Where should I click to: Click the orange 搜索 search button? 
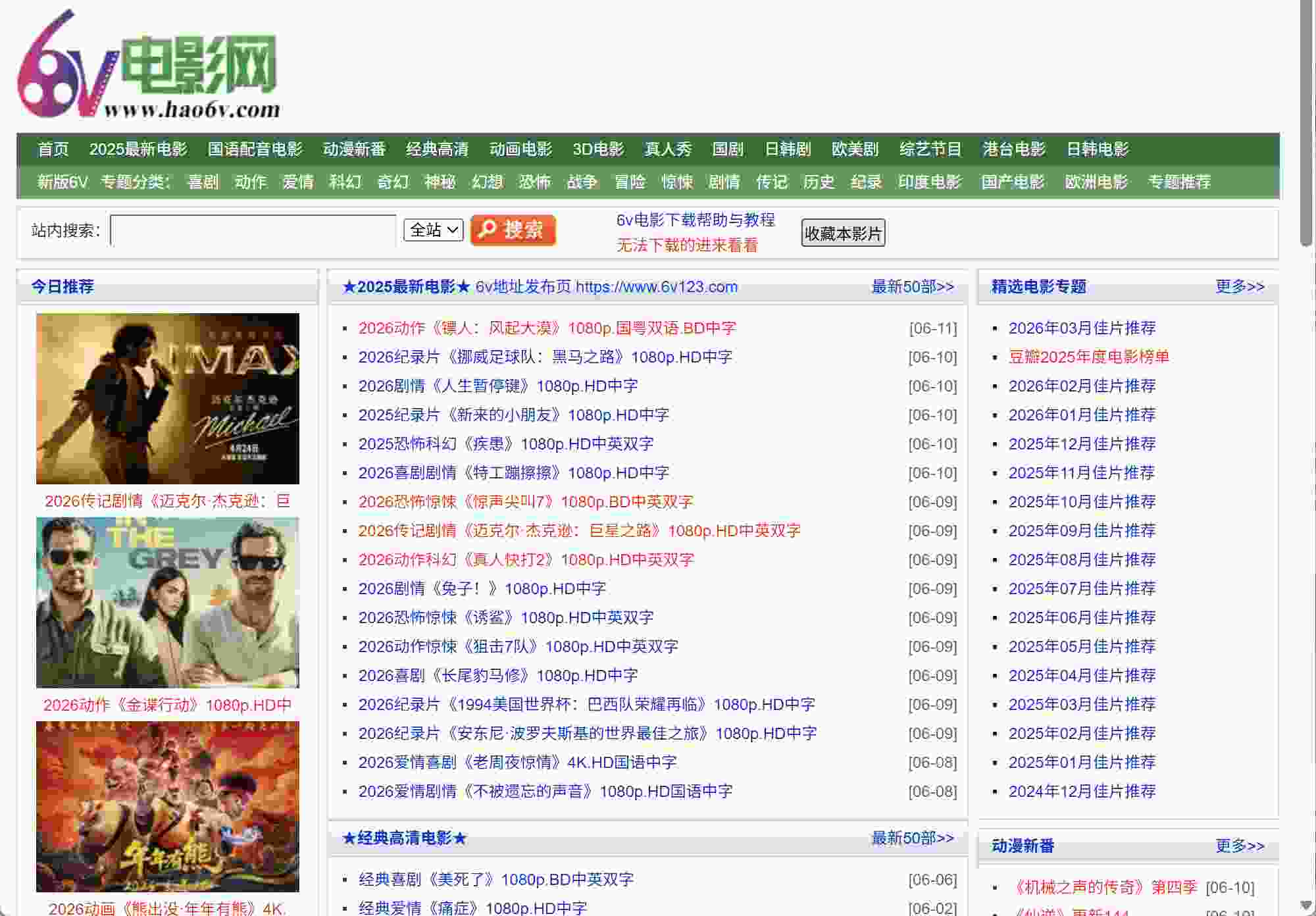[513, 230]
